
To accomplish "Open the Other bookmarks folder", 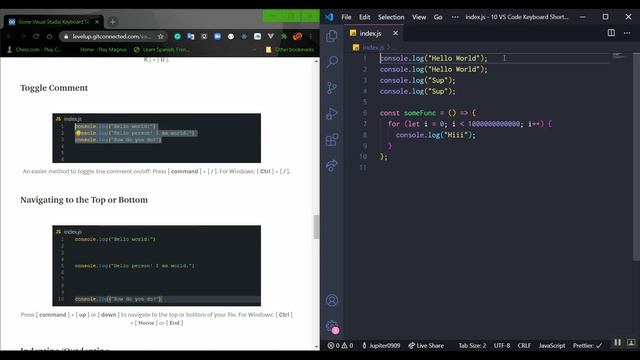I will [x=290, y=49].
